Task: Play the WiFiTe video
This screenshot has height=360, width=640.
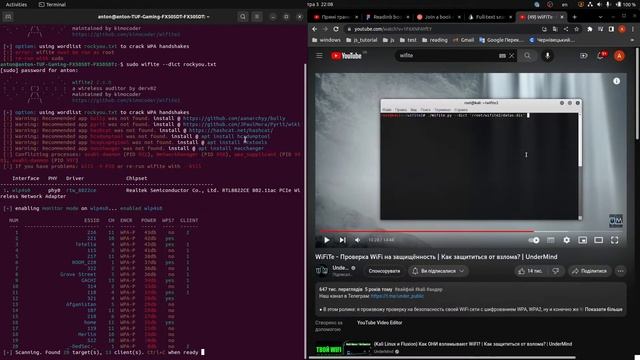Action: [327, 240]
